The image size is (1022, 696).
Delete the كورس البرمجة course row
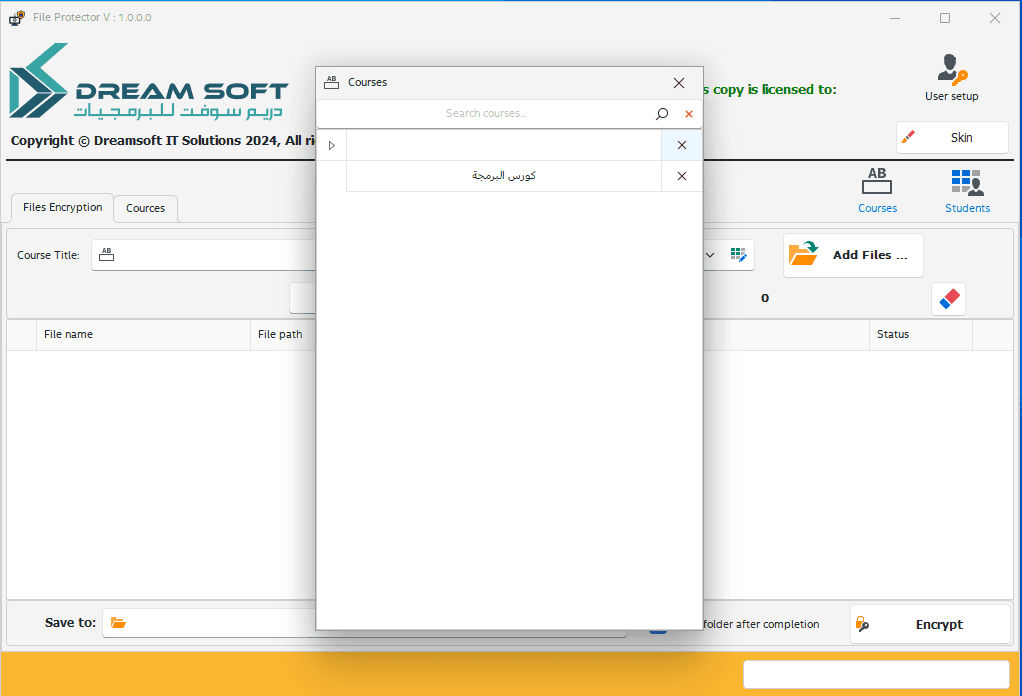coord(682,176)
